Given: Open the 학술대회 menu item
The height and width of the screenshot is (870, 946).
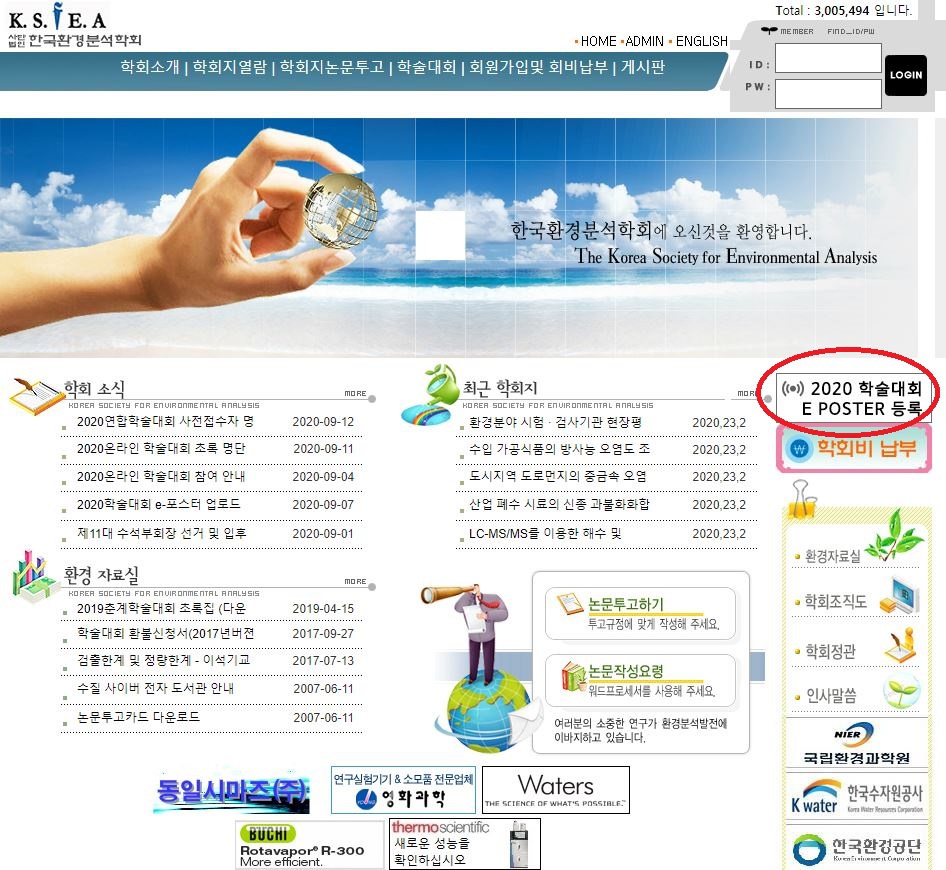Looking at the screenshot, I should pyautogui.click(x=426, y=68).
